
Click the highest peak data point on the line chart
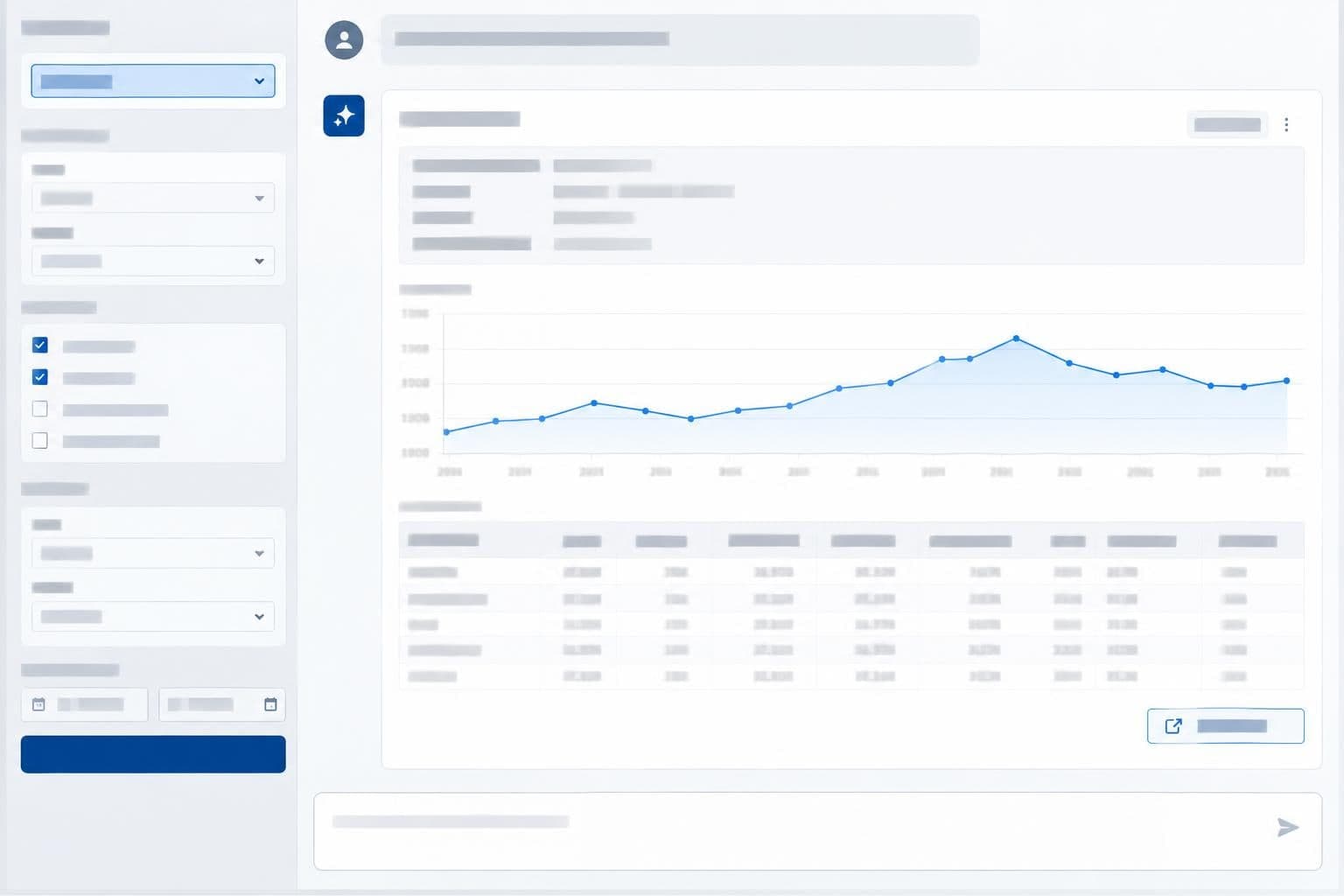coord(1016,338)
